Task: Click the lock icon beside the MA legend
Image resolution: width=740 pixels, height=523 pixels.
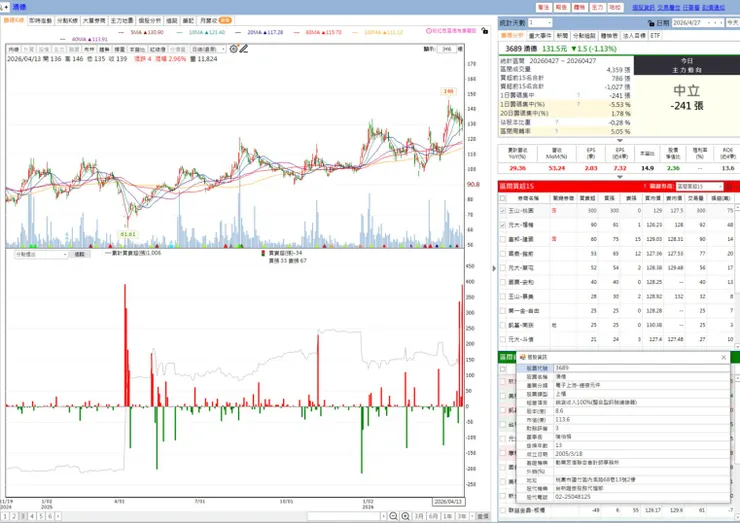Action: pyautogui.click(x=484, y=31)
